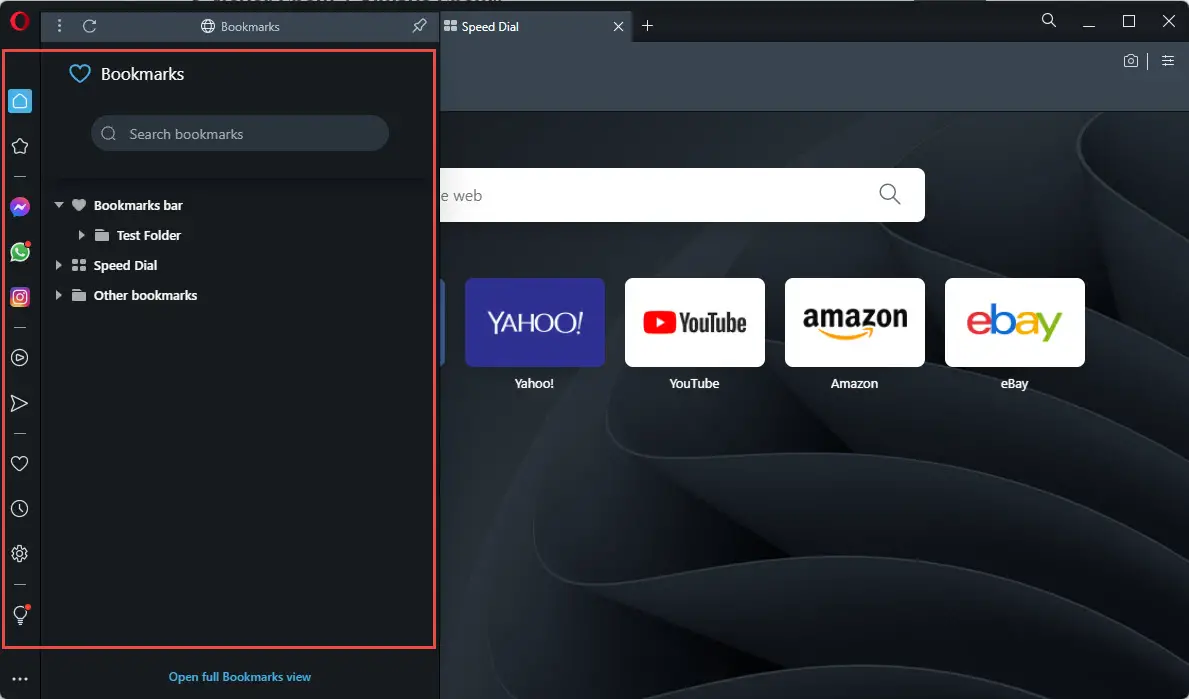1189x699 pixels.
Task: Open WhatsApp in the sidebar
Action: pos(20,252)
